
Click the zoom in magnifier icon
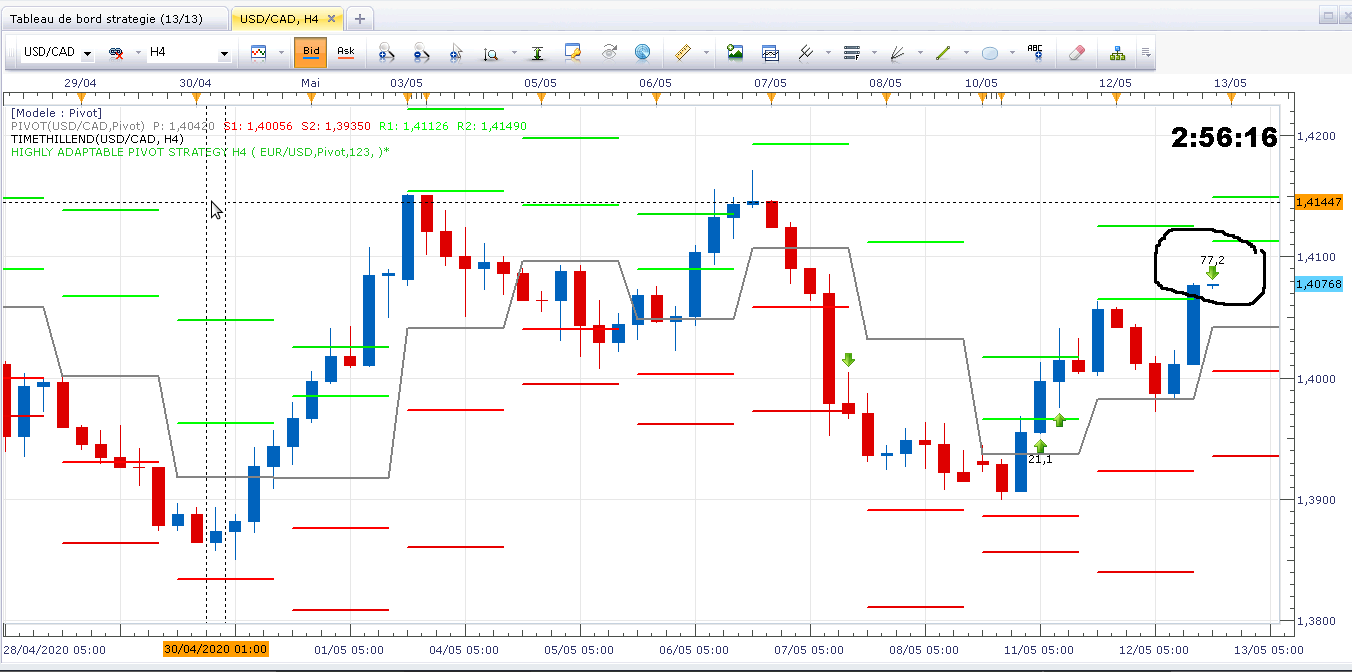point(386,53)
